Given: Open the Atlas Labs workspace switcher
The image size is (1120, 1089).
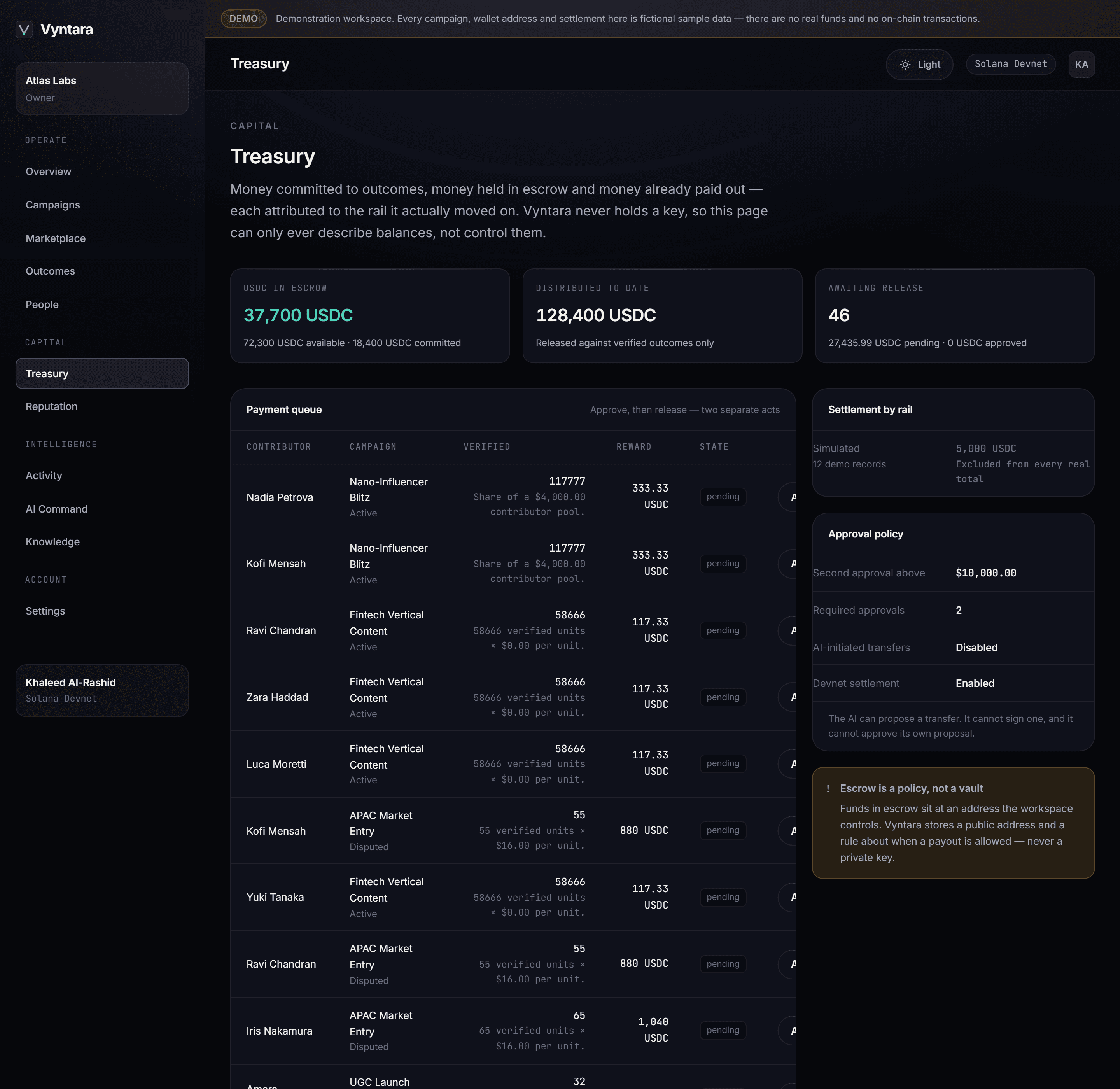Looking at the screenshot, I should point(102,89).
